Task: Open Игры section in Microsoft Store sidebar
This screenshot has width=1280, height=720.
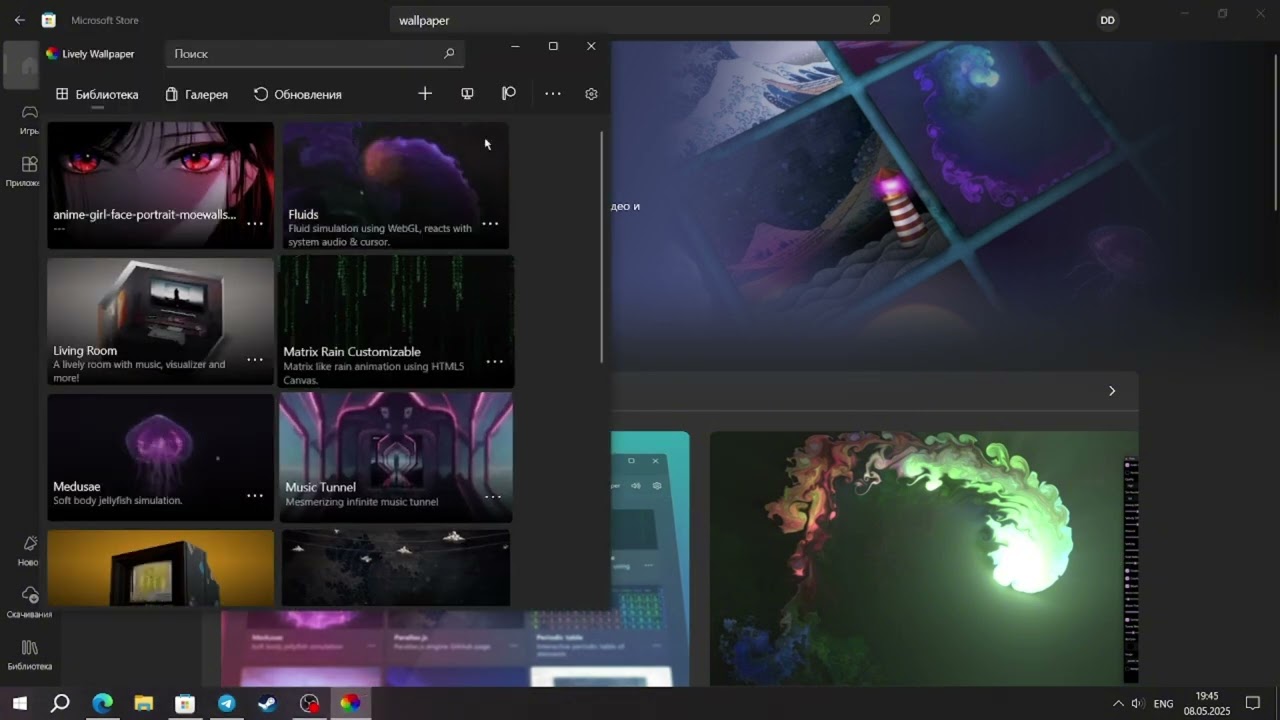Action: [30, 119]
